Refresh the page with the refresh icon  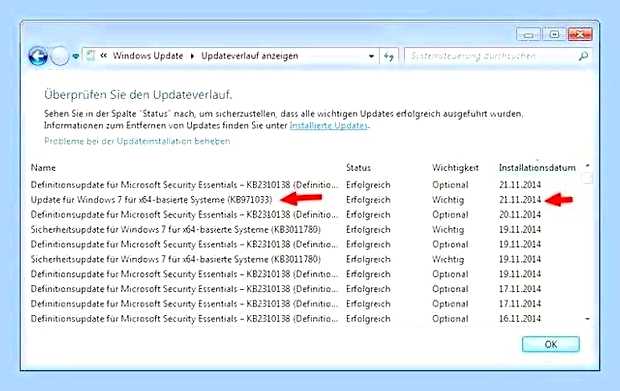pos(389,57)
